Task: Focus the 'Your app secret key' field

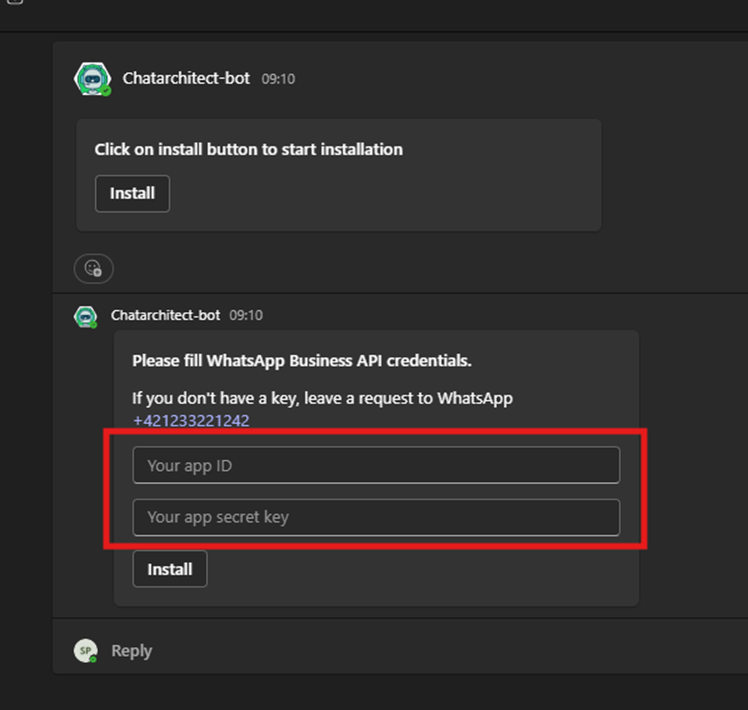Action: pyautogui.click(x=376, y=517)
